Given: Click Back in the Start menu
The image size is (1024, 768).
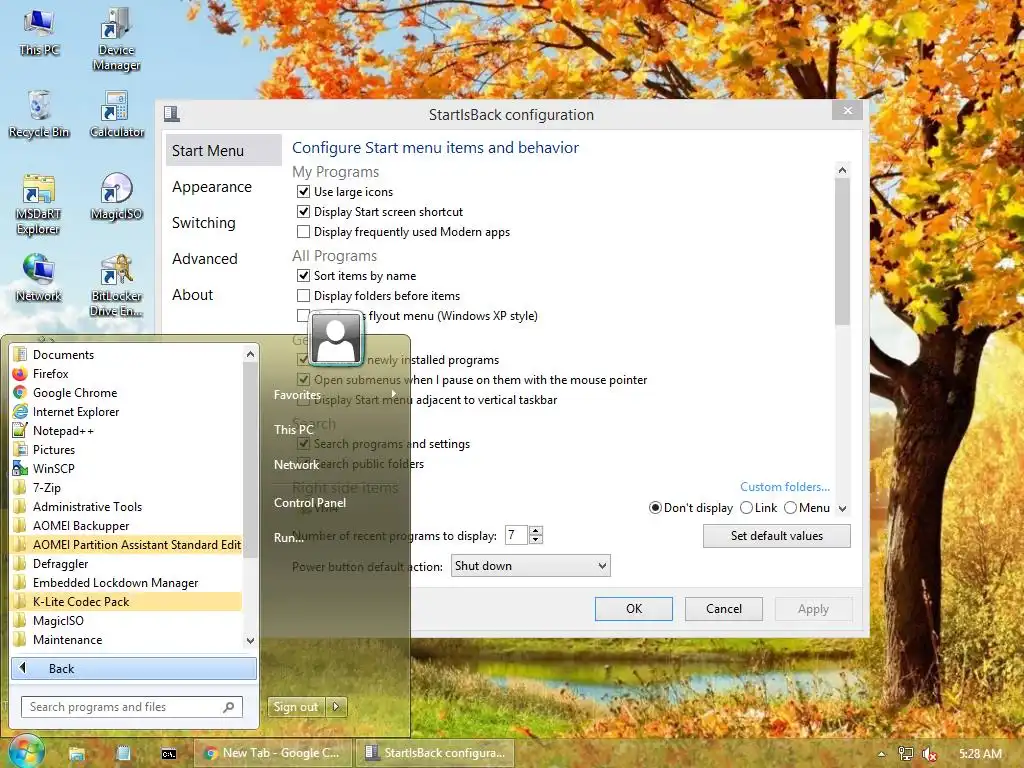Looking at the screenshot, I should [134, 668].
